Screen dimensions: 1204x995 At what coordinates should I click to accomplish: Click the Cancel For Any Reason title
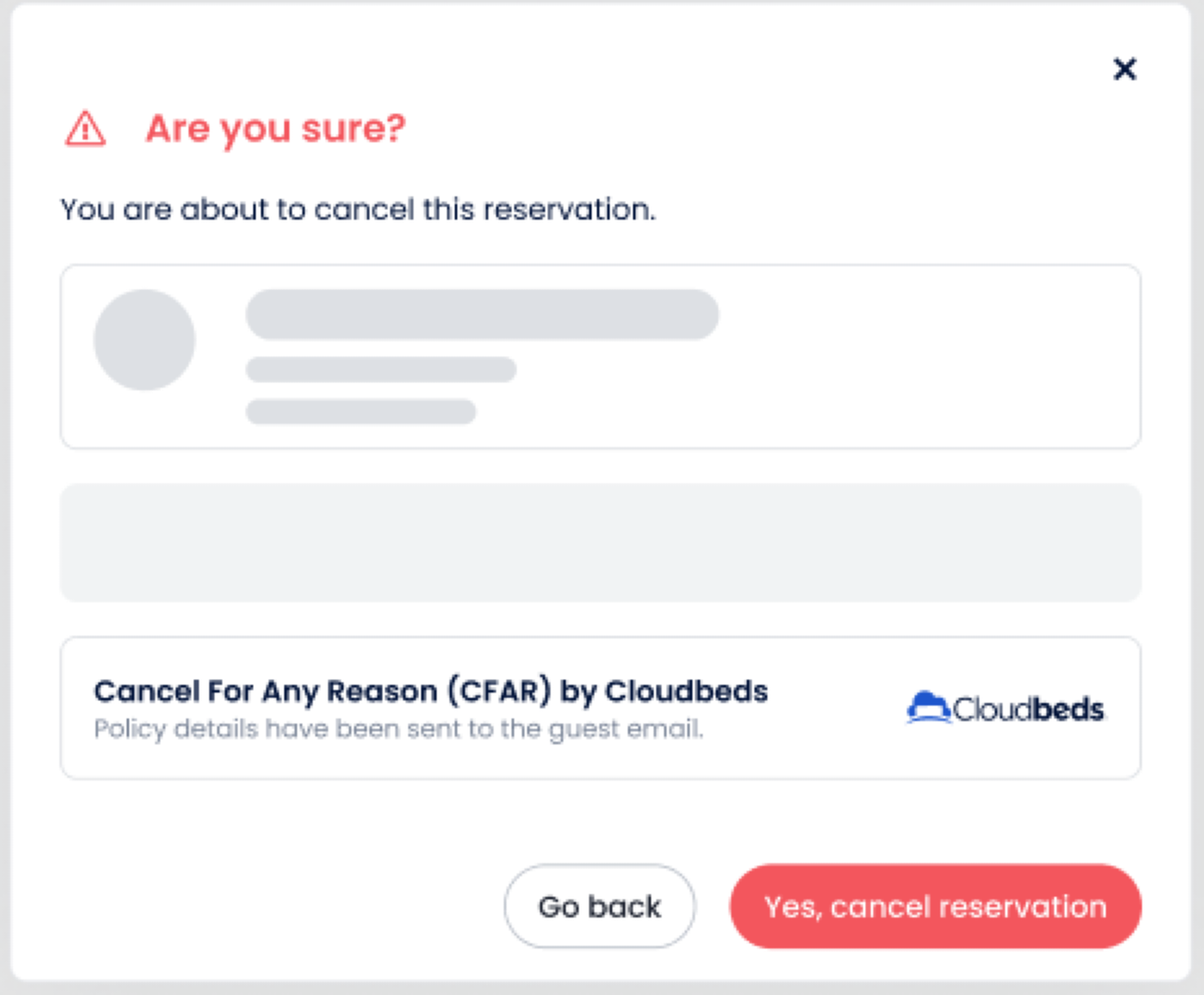pyautogui.click(x=267, y=691)
